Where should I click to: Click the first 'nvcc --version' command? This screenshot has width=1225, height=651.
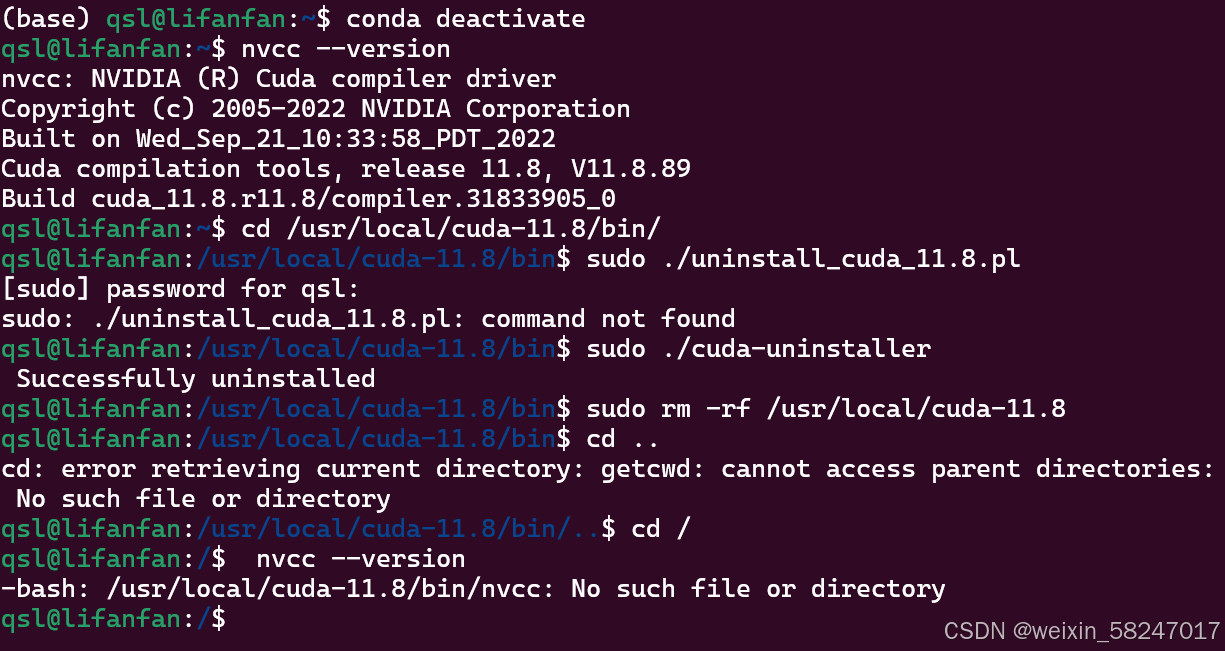point(346,49)
